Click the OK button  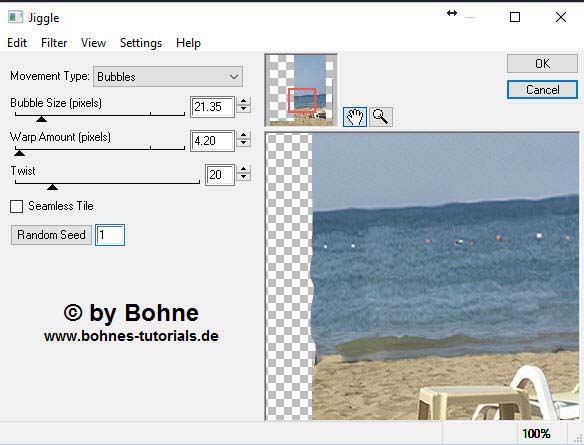[x=542, y=64]
